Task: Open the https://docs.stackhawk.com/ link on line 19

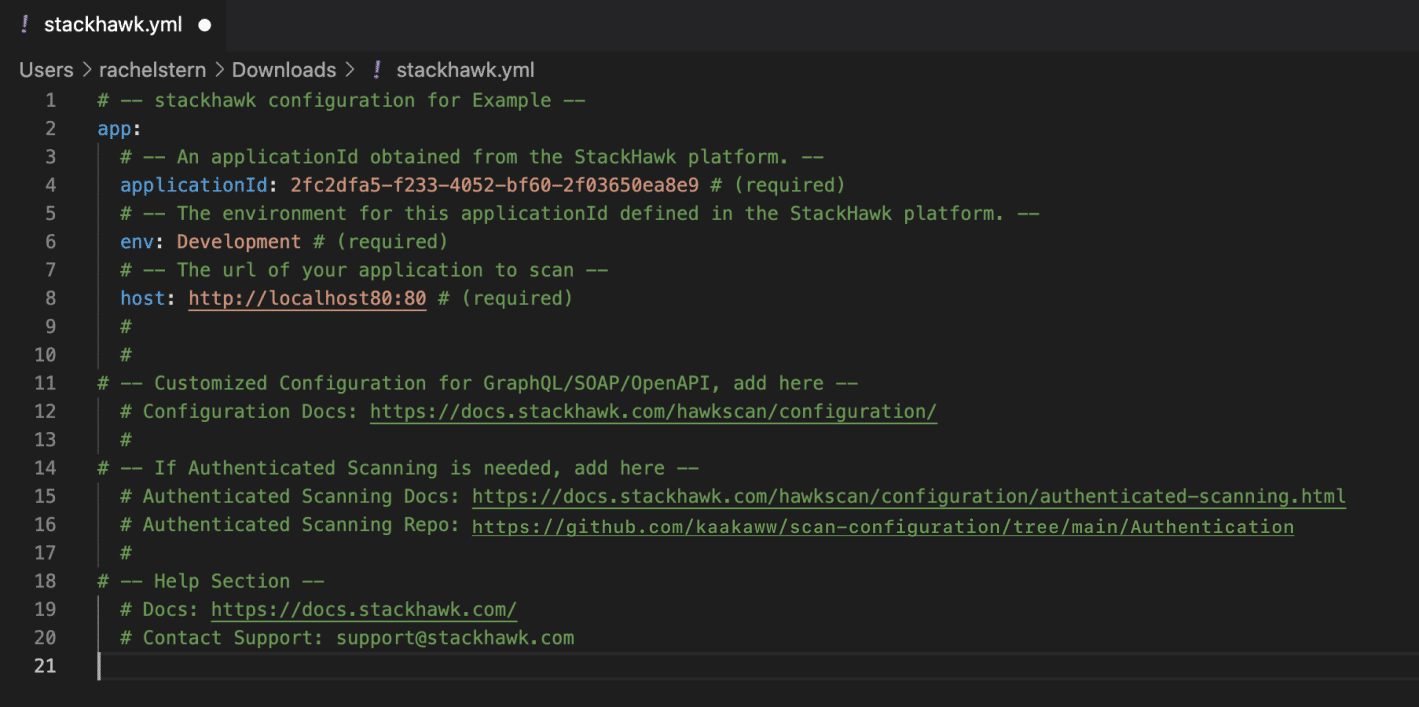Action: coord(364,610)
